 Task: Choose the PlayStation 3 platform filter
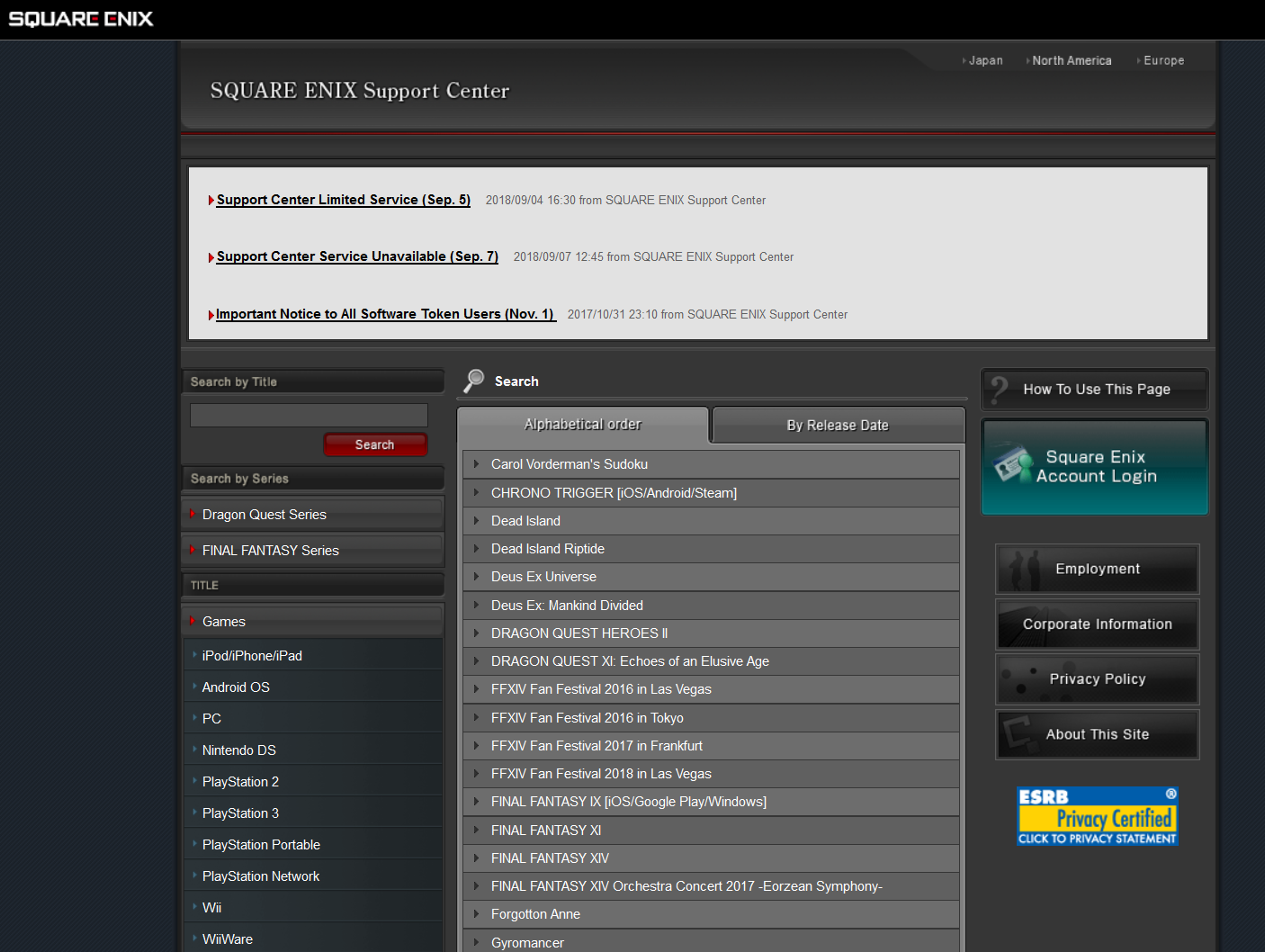tap(240, 813)
